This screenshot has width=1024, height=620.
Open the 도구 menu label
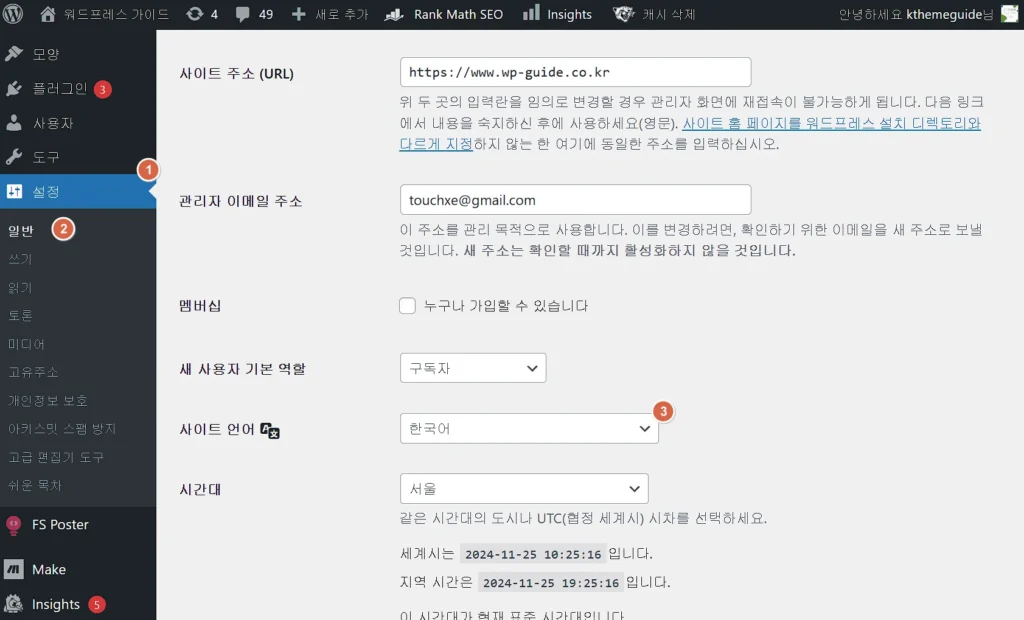point(46,157)
